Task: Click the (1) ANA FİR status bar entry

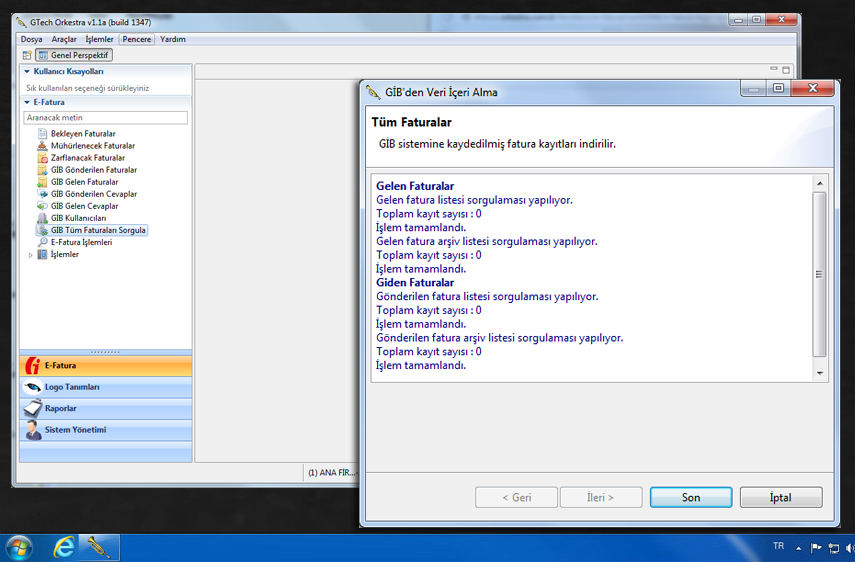Action: pos(332,473)
